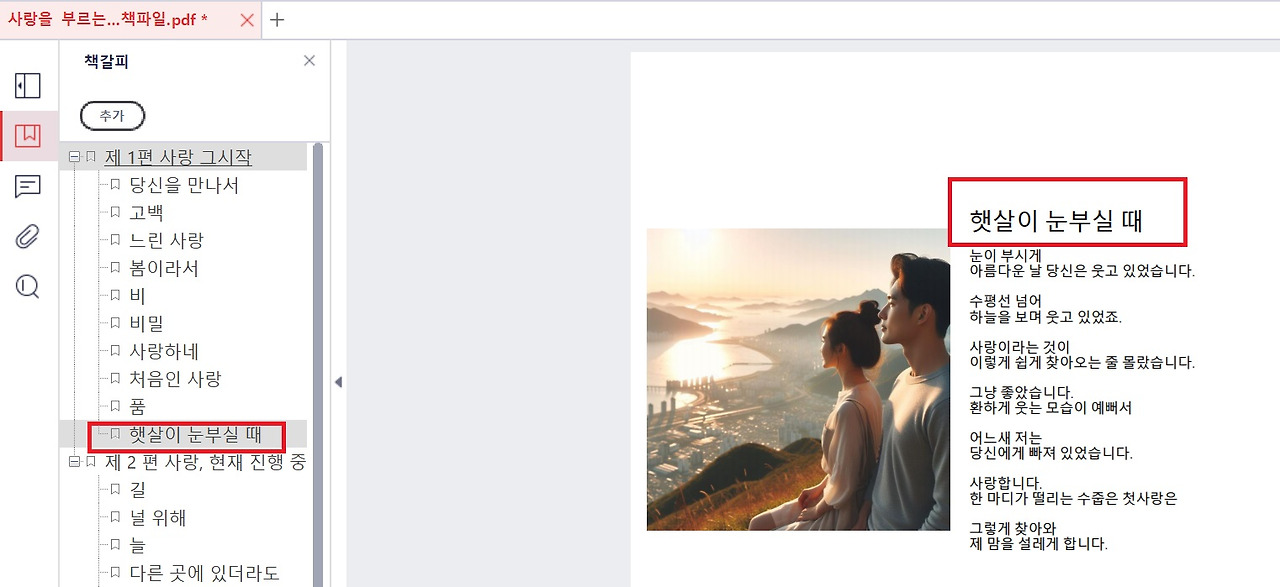This screenshot has height=587, width=1280.
Task: Collapse the 제 2 편 사랑, 현재 진행 중 group
Action: (74, 462)
